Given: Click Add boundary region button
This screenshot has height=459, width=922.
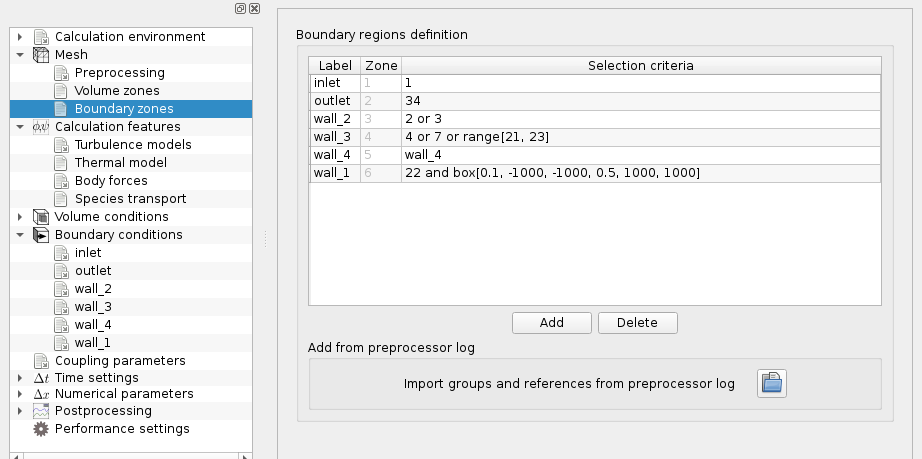Looking at the screenshot, I should click(x=552, y=323).
